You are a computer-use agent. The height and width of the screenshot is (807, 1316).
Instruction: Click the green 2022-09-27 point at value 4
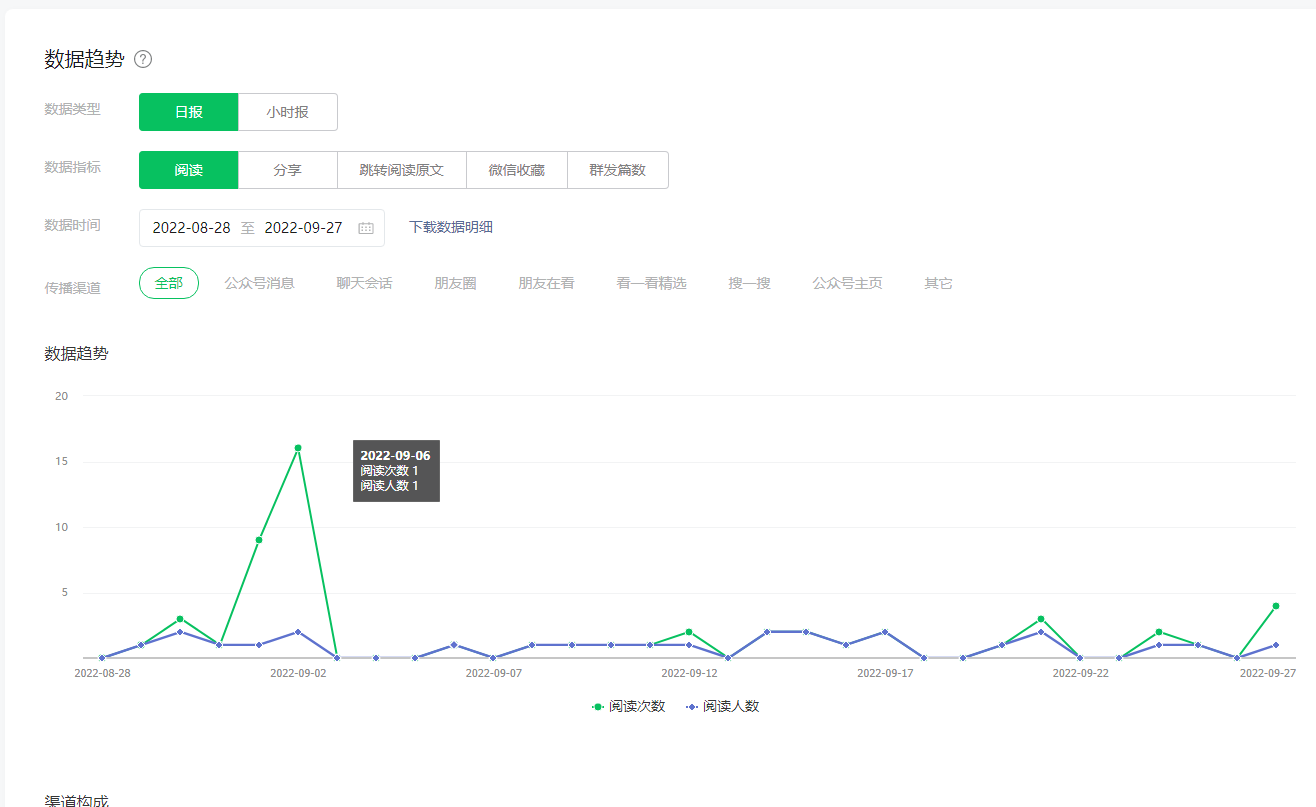(x=1276, y=606)
